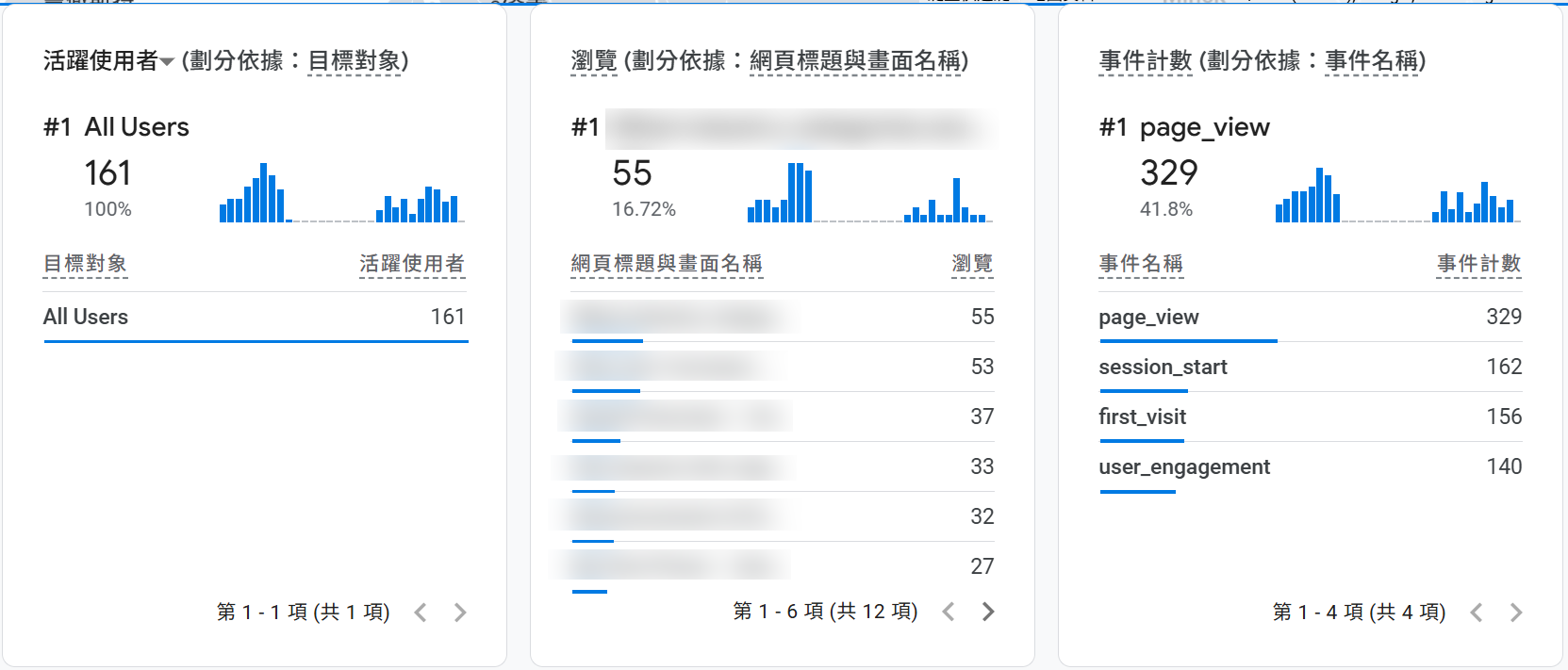Open the user_engagement event row
Image resolution: width=1568 pixels, height=670 pixels.
pos(1184,467)
